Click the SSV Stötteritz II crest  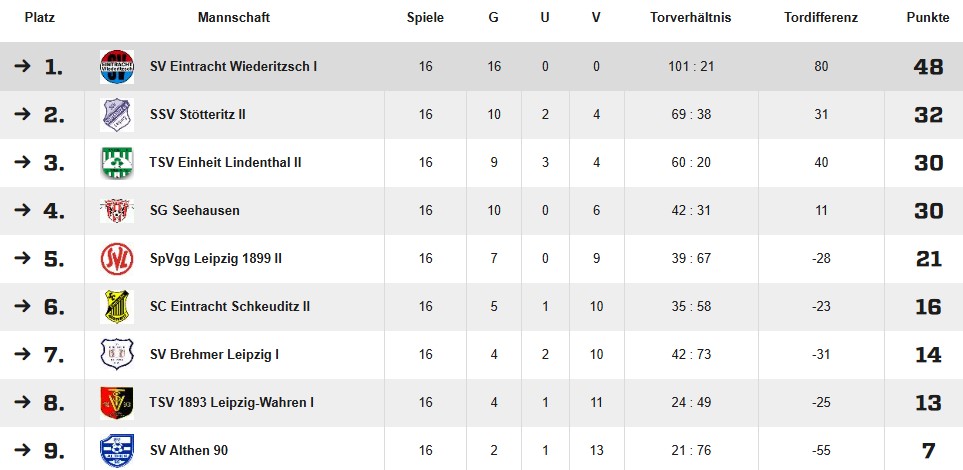coord(117,115)
